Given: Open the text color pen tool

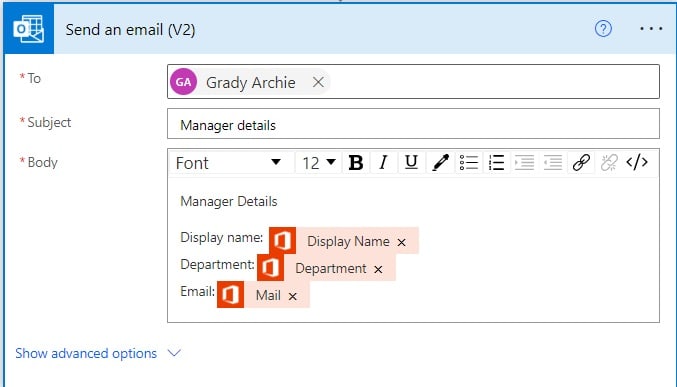Looking at the screenshot, I should click(440, 163).
